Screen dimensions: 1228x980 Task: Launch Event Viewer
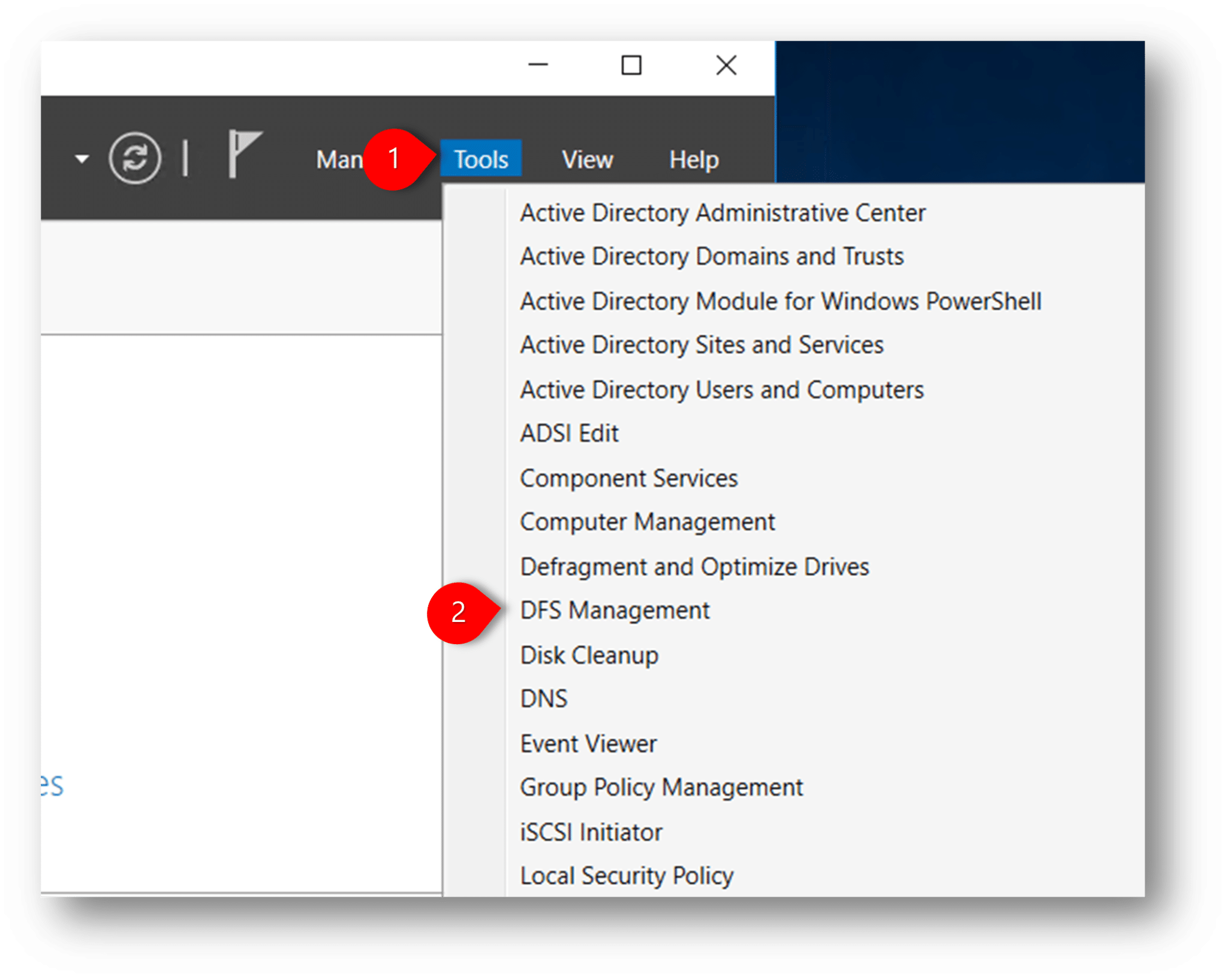[x=588, y=742]
